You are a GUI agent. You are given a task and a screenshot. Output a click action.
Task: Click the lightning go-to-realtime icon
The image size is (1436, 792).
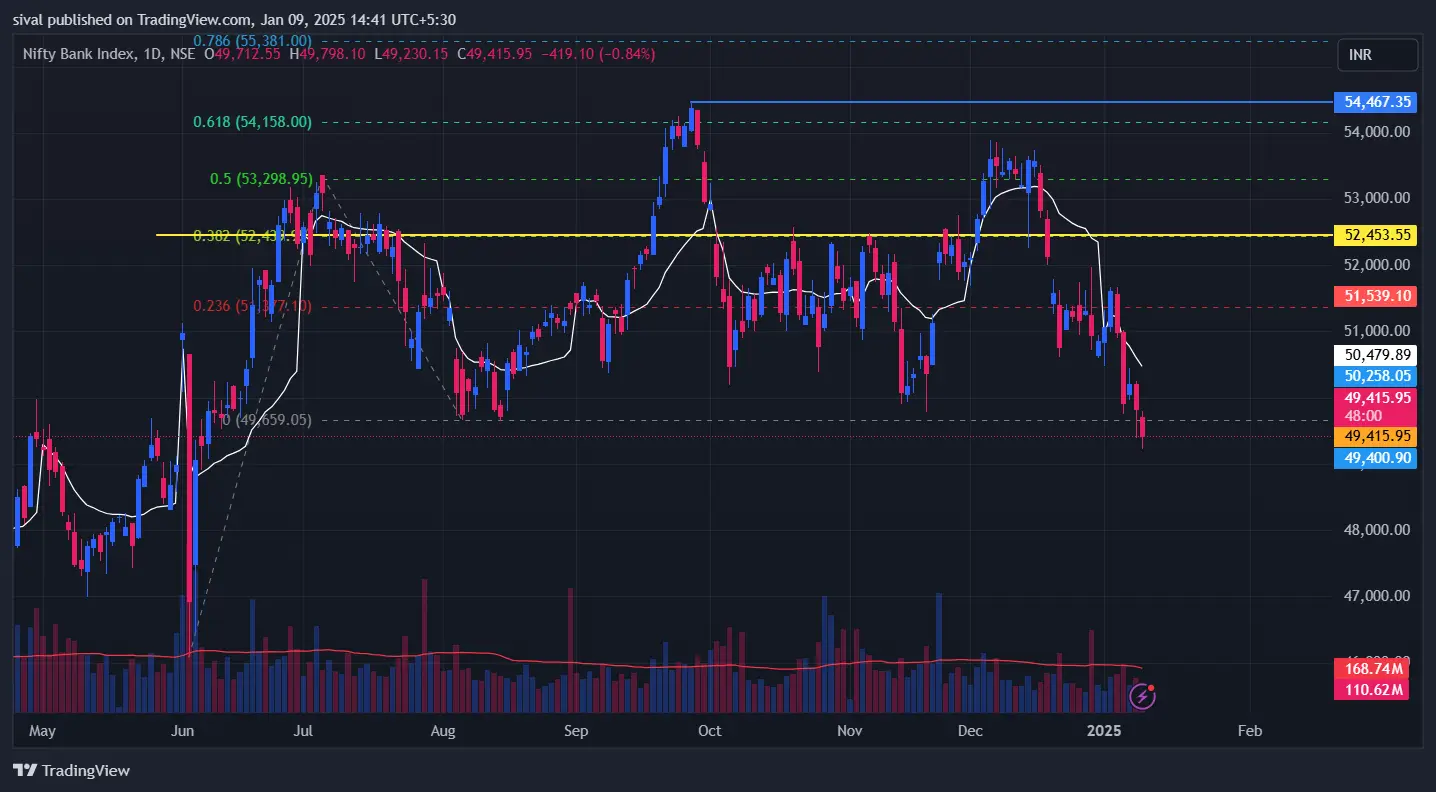(1142, 697)
